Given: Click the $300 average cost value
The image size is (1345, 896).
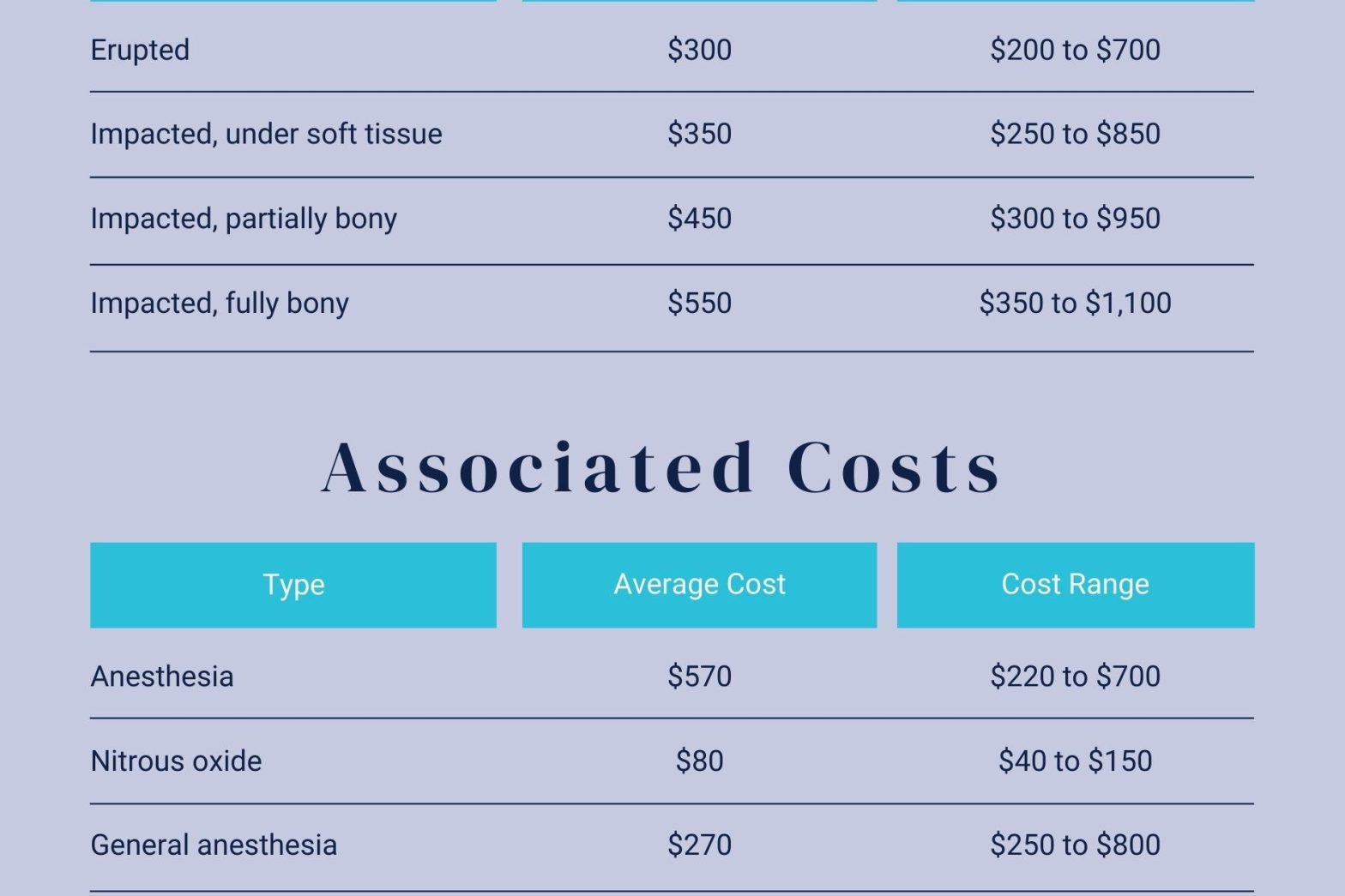Looking at the screenshot, I should [699, 50].
